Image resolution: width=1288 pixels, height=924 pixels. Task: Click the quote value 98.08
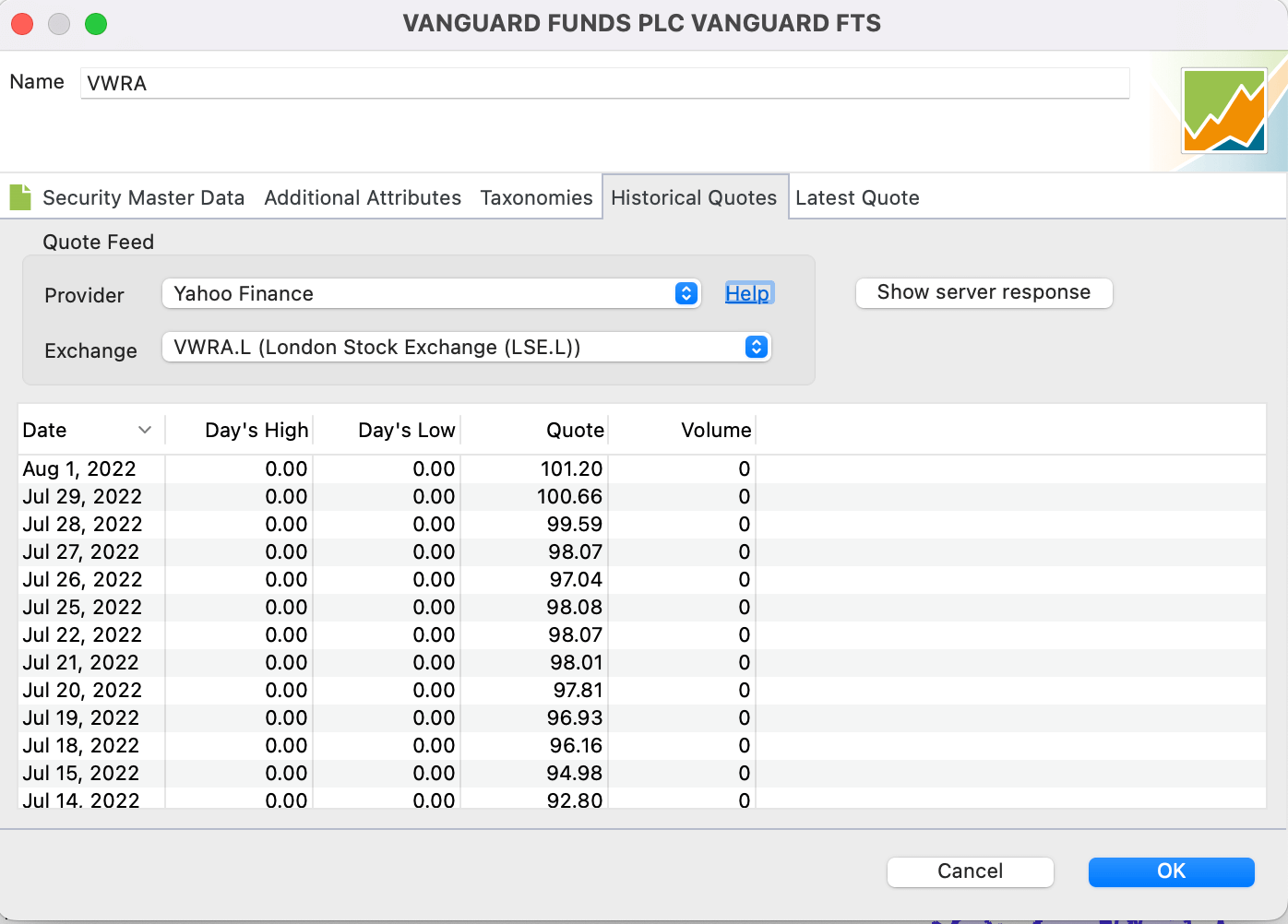click(575, 607)
